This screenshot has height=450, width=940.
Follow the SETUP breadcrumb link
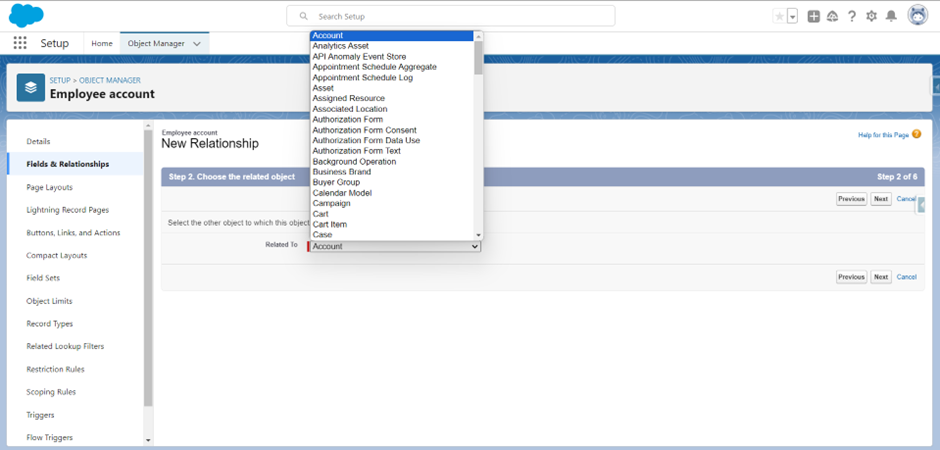[60, 80]
